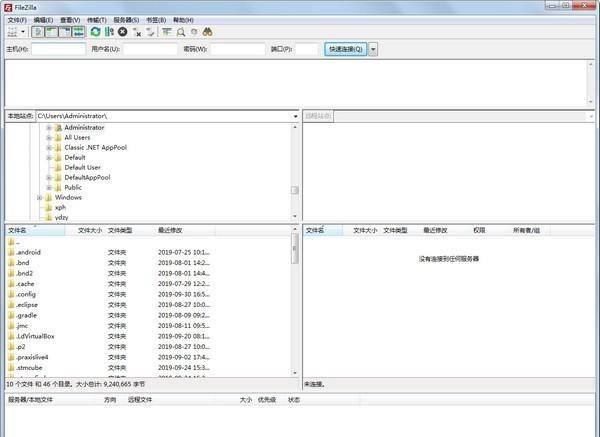Click the local file list scroll-down arrow

point(295,373)
